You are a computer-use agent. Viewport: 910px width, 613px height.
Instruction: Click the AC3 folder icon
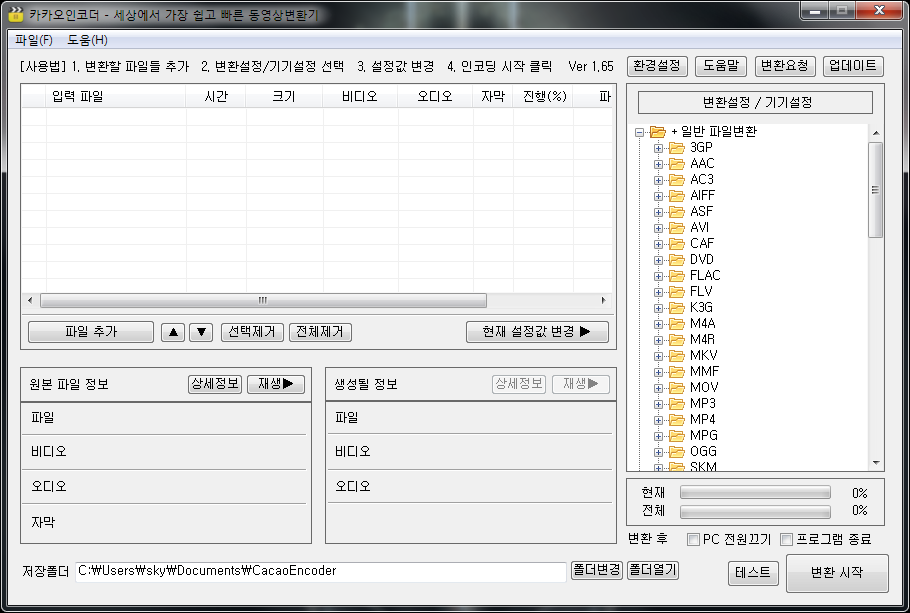[x=677, y=180]
